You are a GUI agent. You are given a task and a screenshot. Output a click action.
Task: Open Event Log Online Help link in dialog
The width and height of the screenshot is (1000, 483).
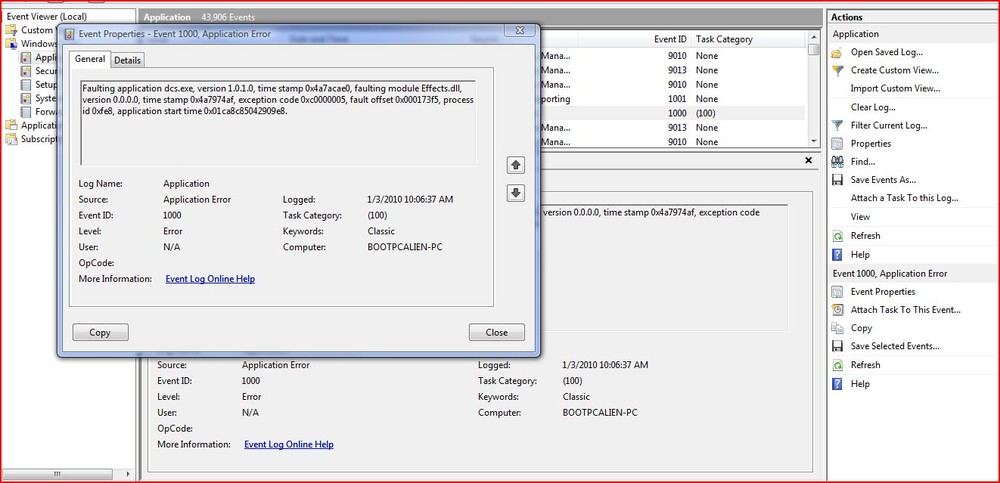click(x=210, y=279)
